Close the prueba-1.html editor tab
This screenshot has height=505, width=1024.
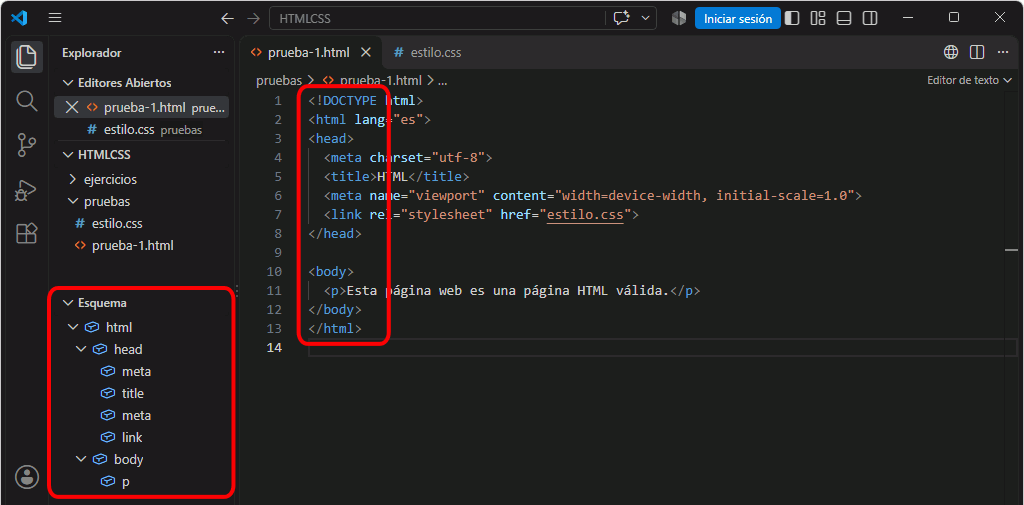[366, 52]
